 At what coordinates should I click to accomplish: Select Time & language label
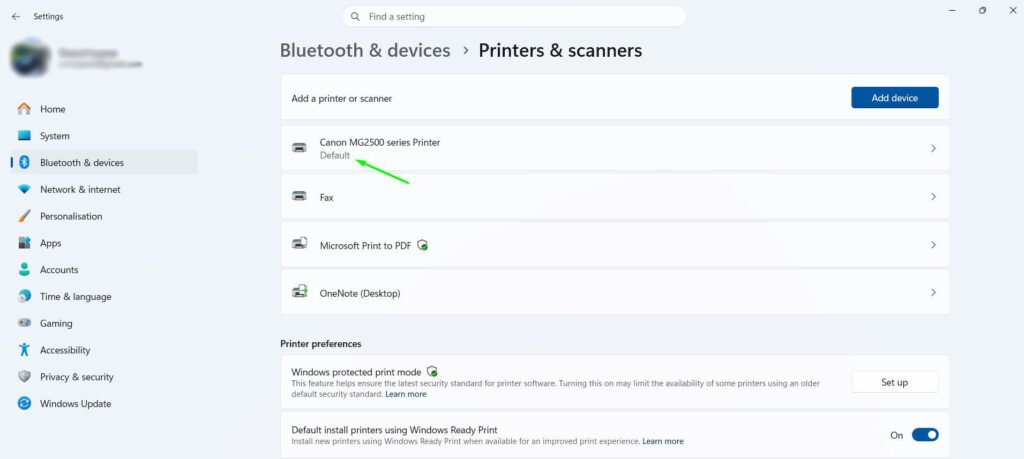(x=76, y=296)
